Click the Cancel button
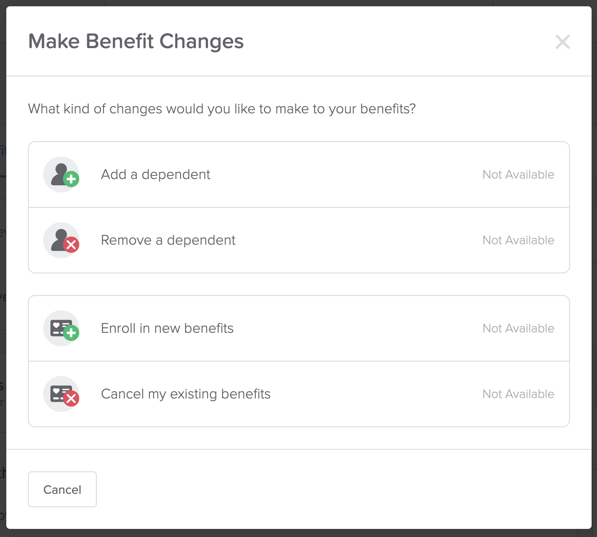Viewport: 597px width, 537px height. click(x=62, y=489)
